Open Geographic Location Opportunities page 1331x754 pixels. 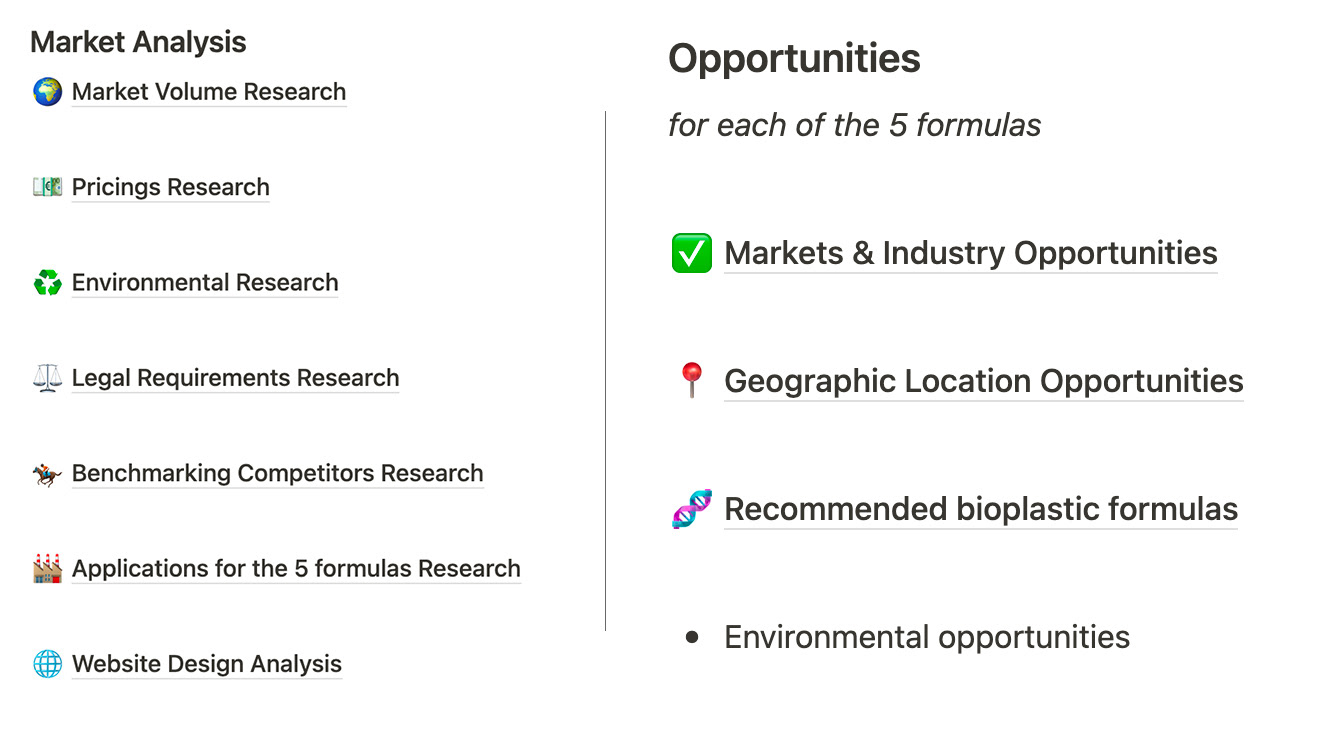point(984,381)
